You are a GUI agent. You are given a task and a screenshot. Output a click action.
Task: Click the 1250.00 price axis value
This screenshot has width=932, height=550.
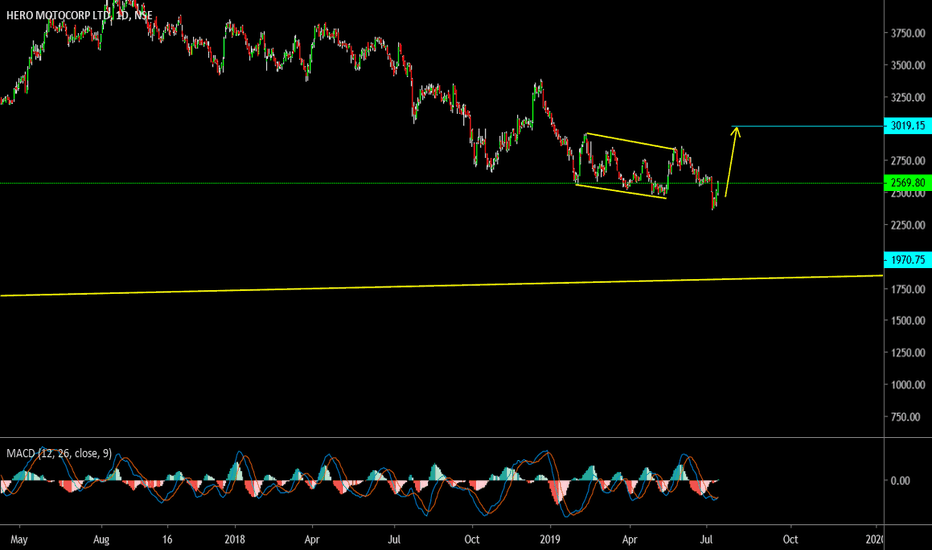(x=908, y=353)
